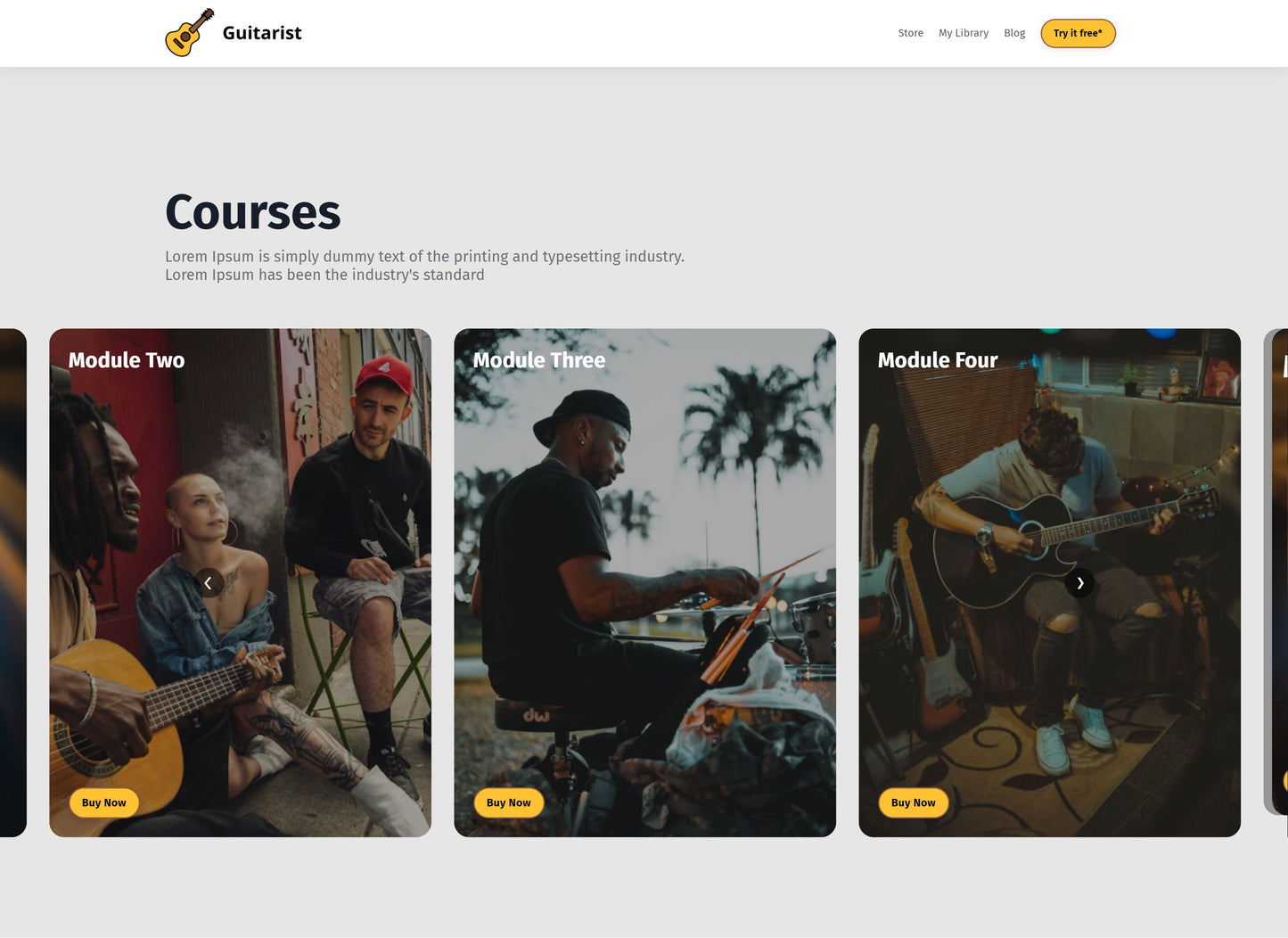Click the Try it free* button
1288x938 pixels.
[1078, 33]
